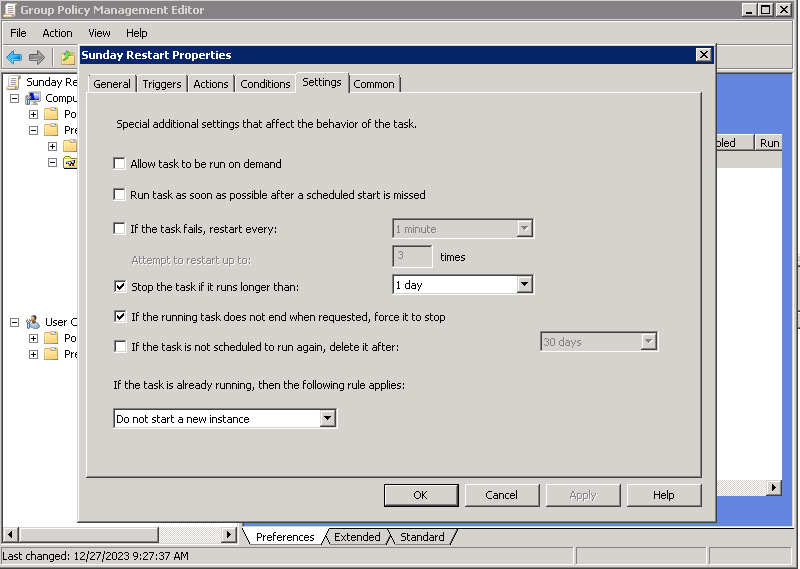Check delete task if not scheduled to run again
This screenshot has height=569, width=800.
pyautogui.click(x=120, y=347)
